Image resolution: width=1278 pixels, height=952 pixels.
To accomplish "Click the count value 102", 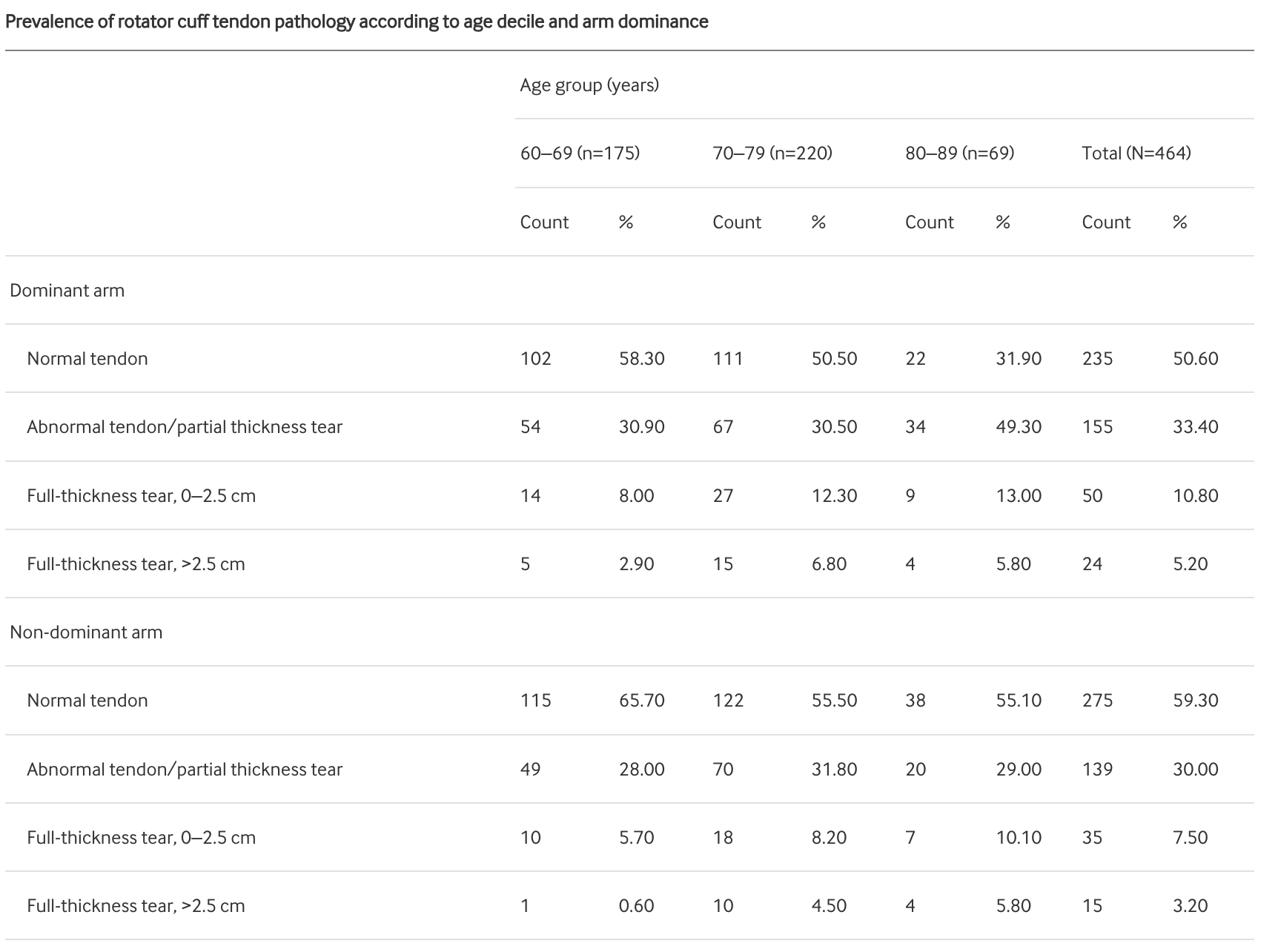I will (535, 359).
